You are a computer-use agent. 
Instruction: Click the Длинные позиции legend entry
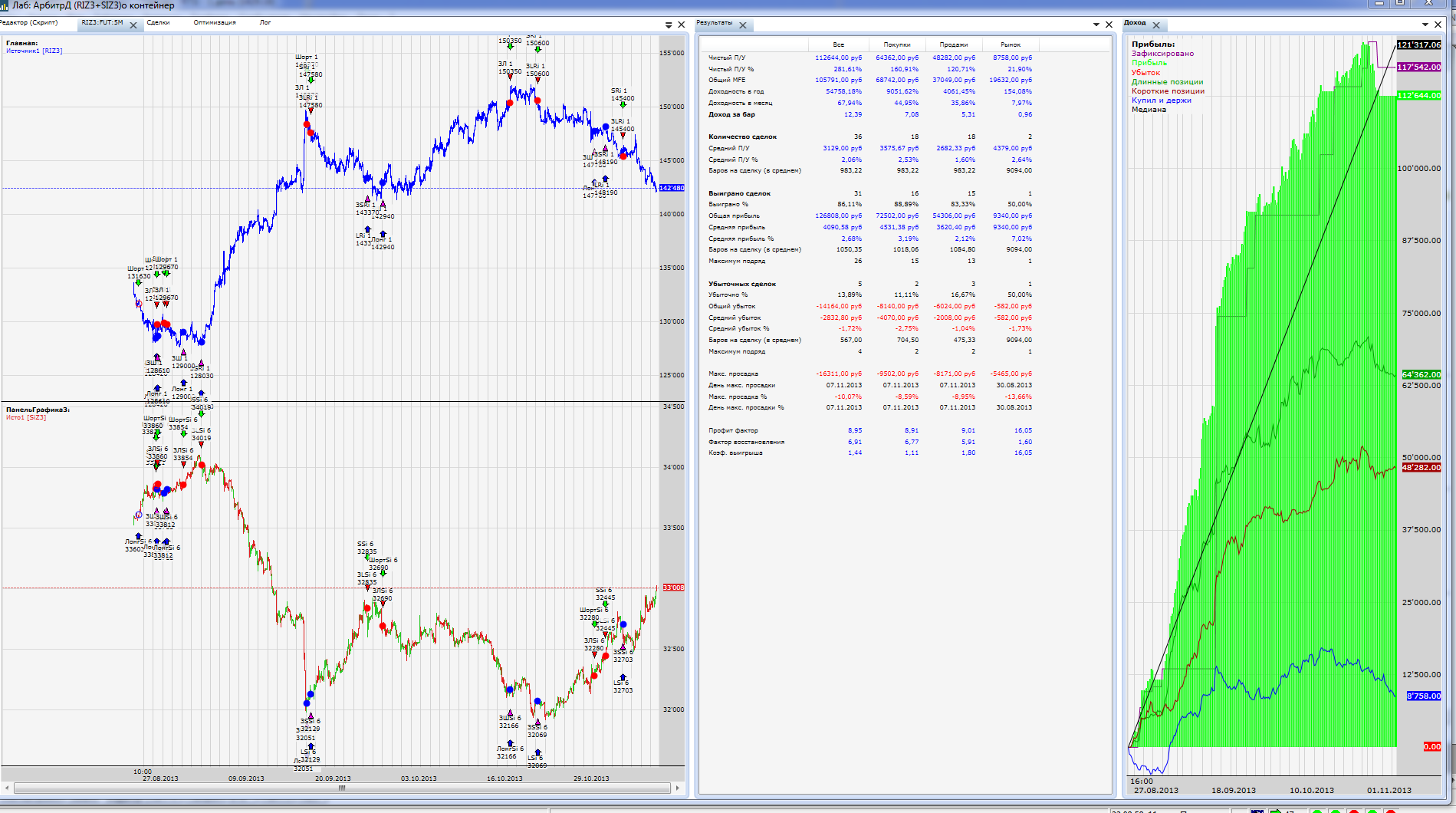(x=1167, y=82)
